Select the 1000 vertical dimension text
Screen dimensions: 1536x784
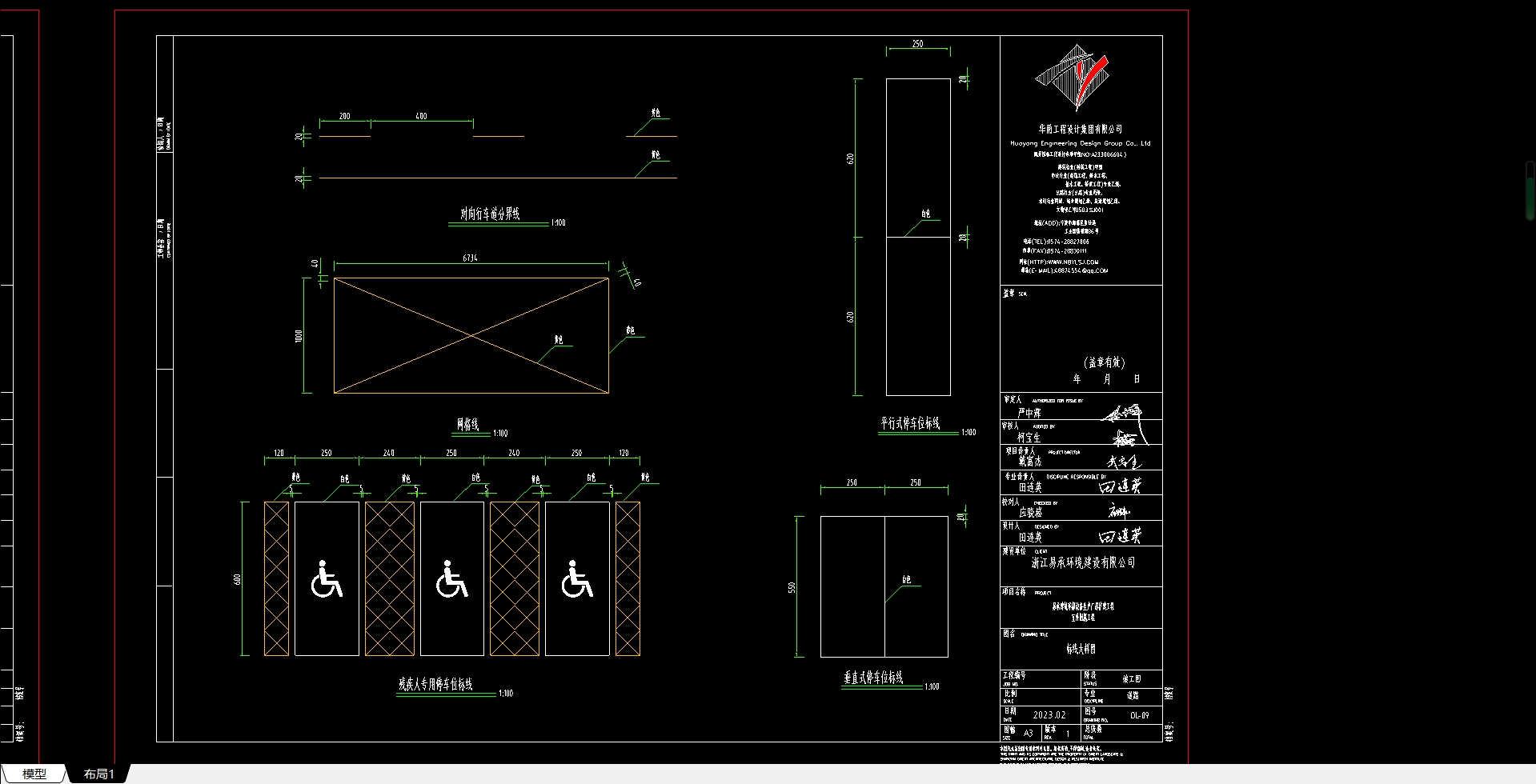(299, 336)
